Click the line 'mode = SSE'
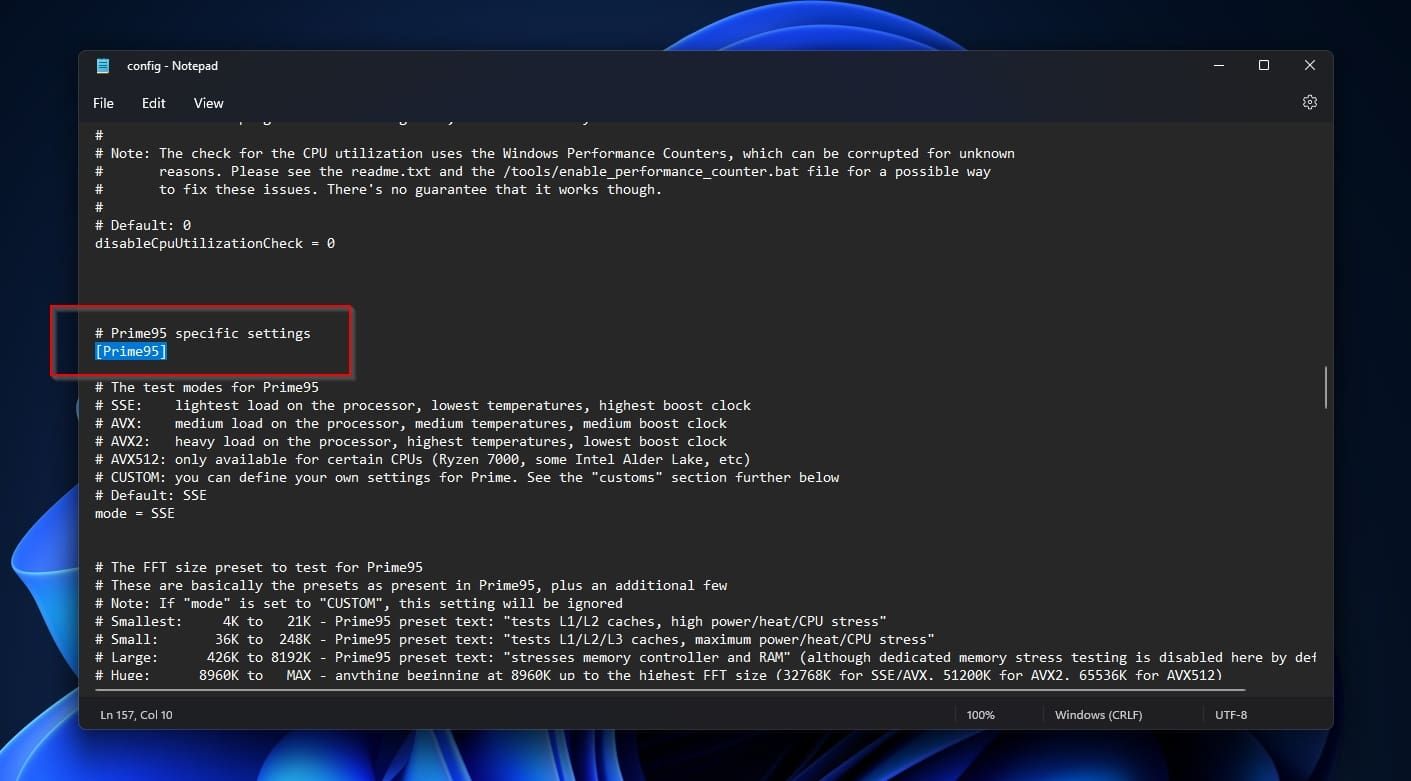Viewport: 1411px width, 781px height. pos(135,513)
